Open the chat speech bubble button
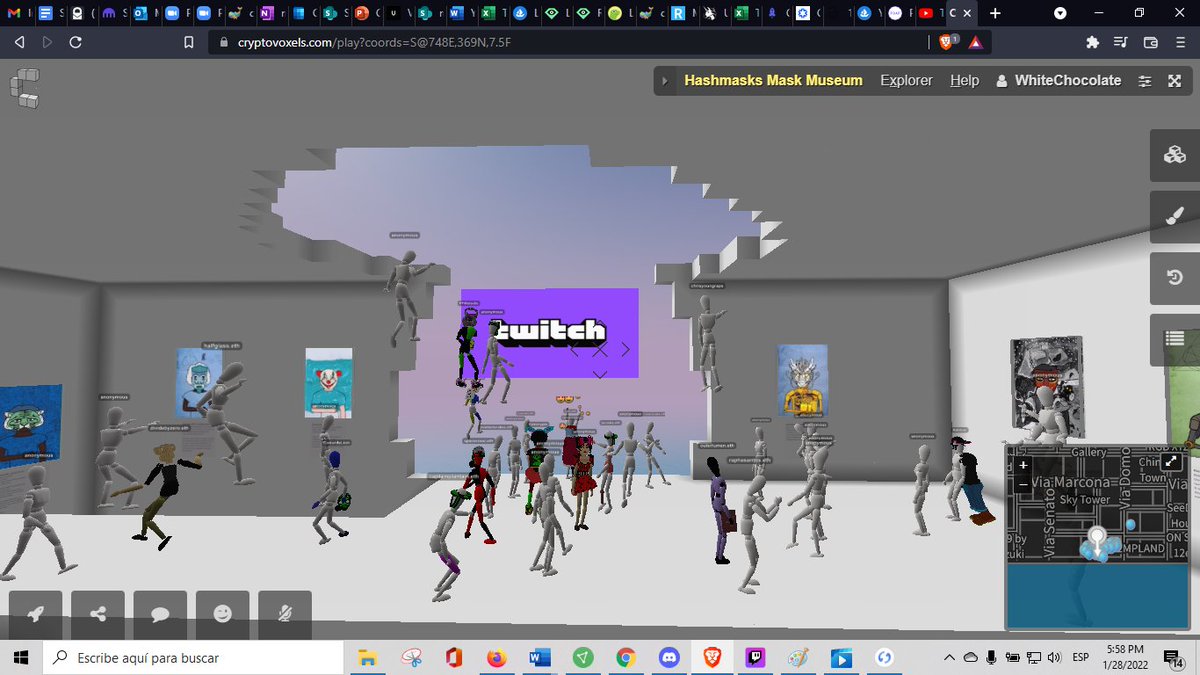The image size is (1200, 675). 160,614
